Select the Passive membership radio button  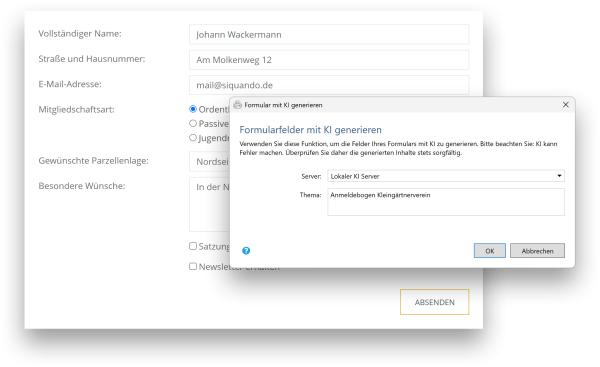[x=193, y=123]
